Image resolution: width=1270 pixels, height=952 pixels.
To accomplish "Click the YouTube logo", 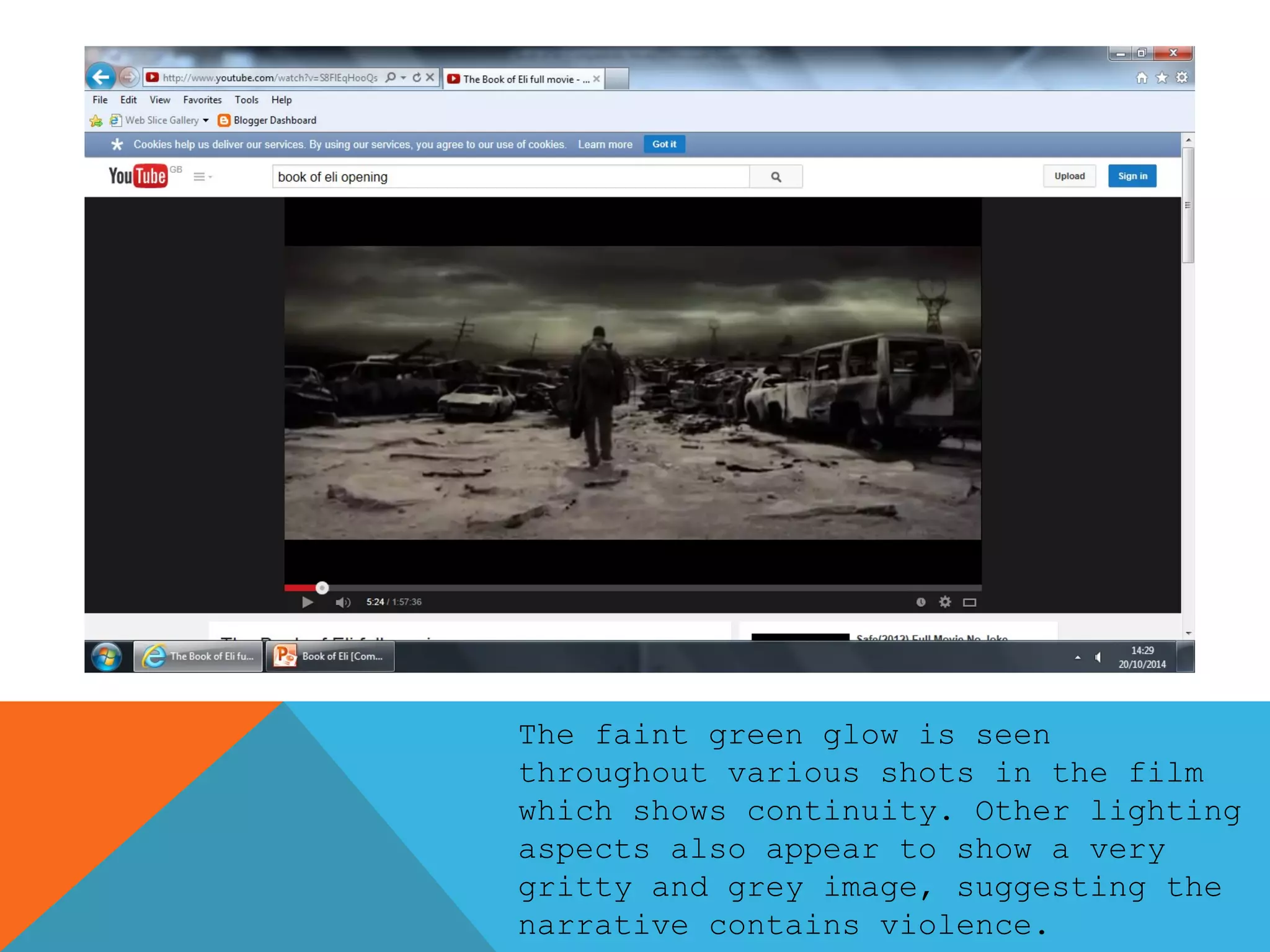I will coord(138,176).
